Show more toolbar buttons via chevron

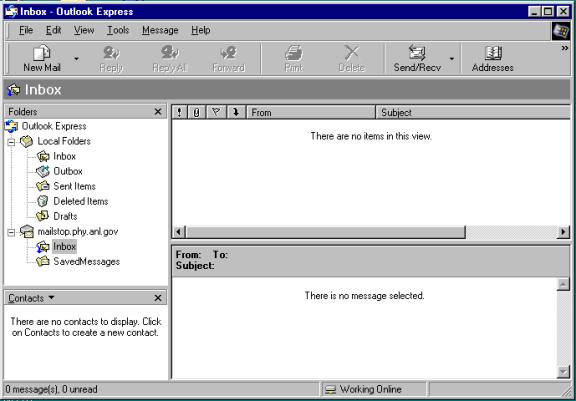point(565,48)
